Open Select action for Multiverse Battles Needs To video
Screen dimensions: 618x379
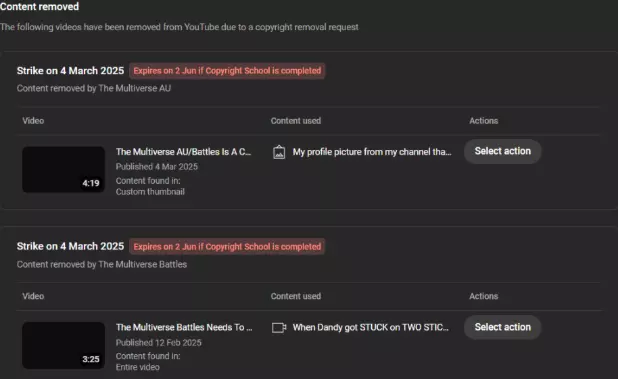503,327
